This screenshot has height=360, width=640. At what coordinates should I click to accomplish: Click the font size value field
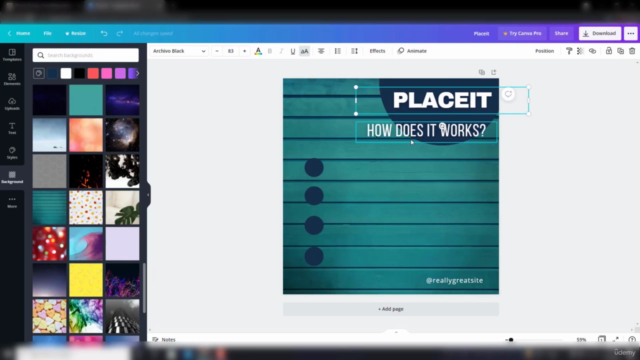pyautogui.click(x=231, y=51)
